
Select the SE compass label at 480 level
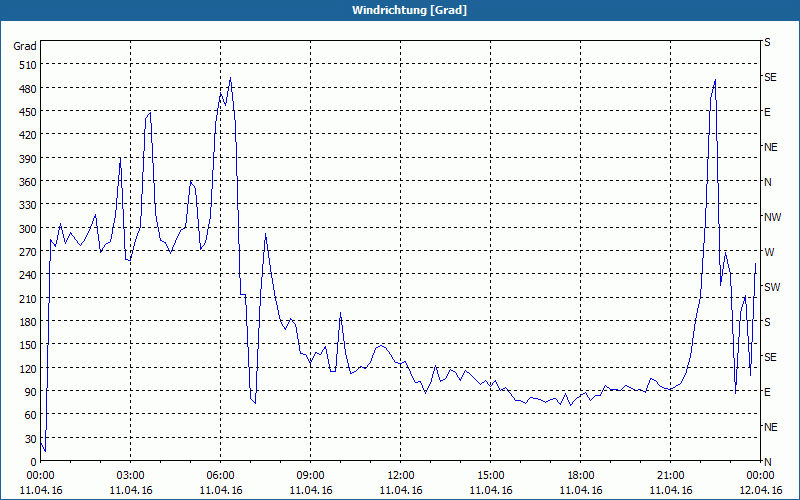pos(770,77)
